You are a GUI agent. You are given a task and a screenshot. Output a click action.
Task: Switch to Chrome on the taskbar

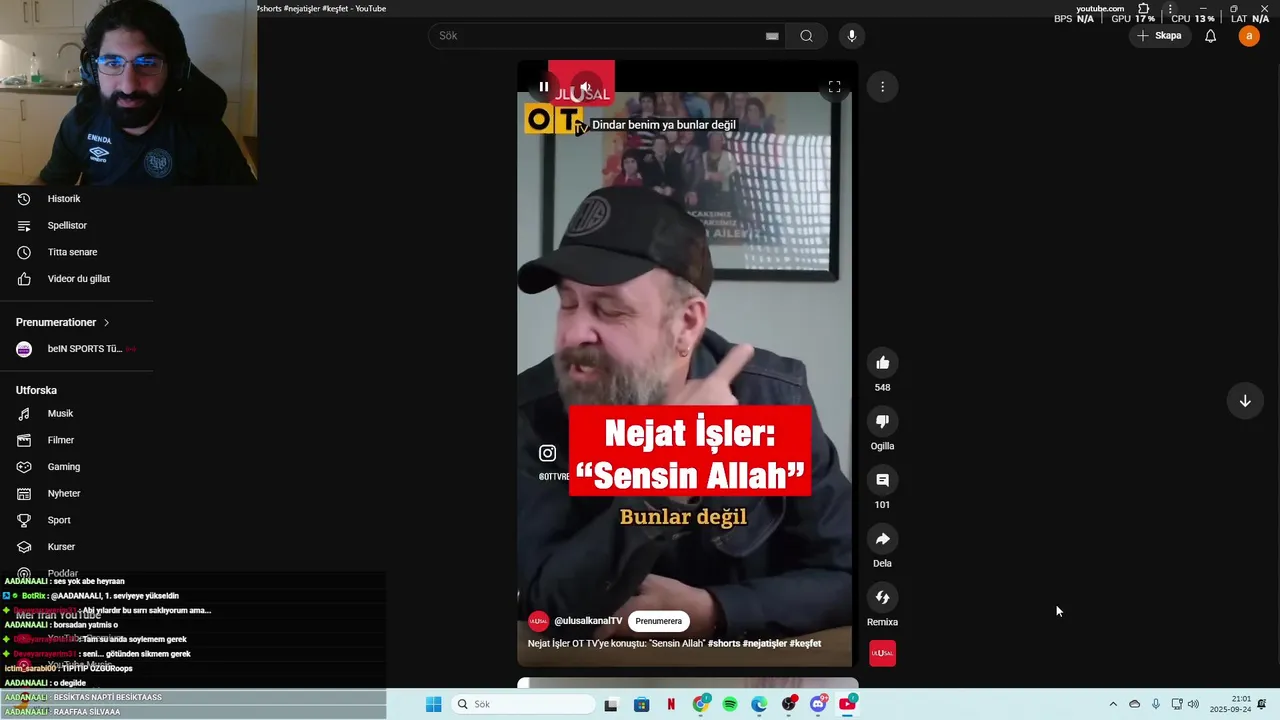tap(701, 704)
